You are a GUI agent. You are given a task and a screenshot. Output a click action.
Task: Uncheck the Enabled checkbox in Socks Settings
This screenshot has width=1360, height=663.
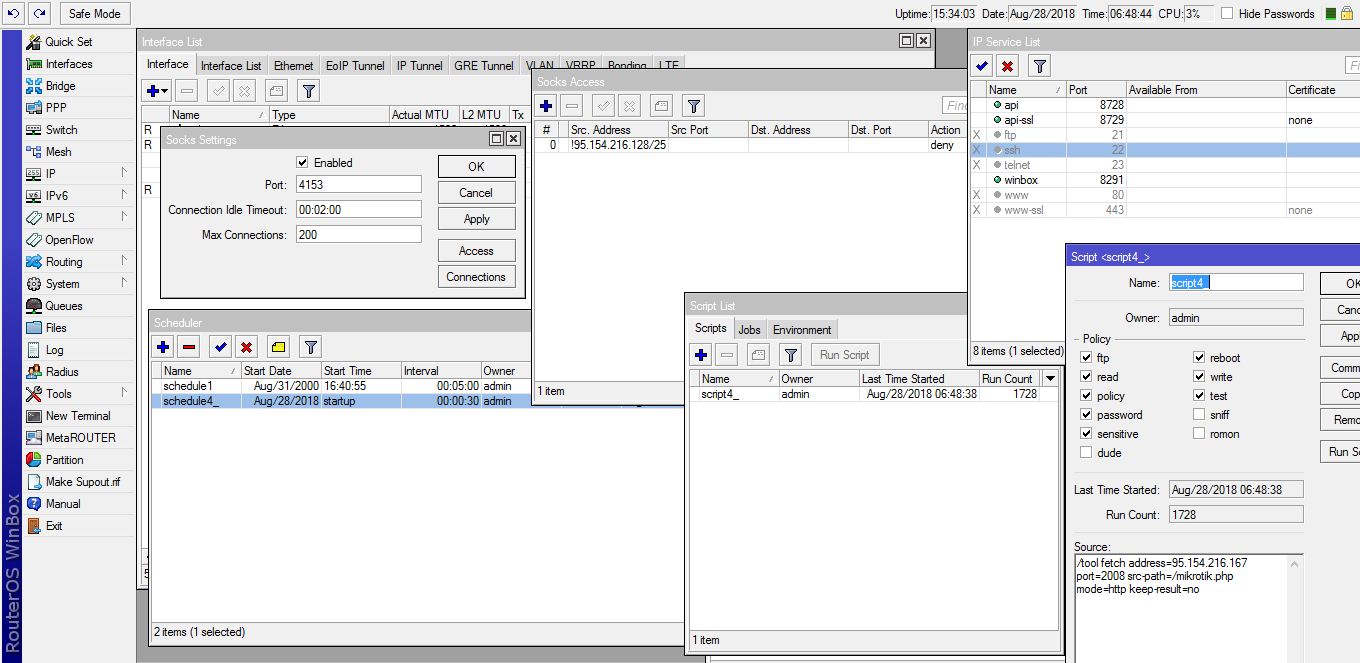(302, 162)
